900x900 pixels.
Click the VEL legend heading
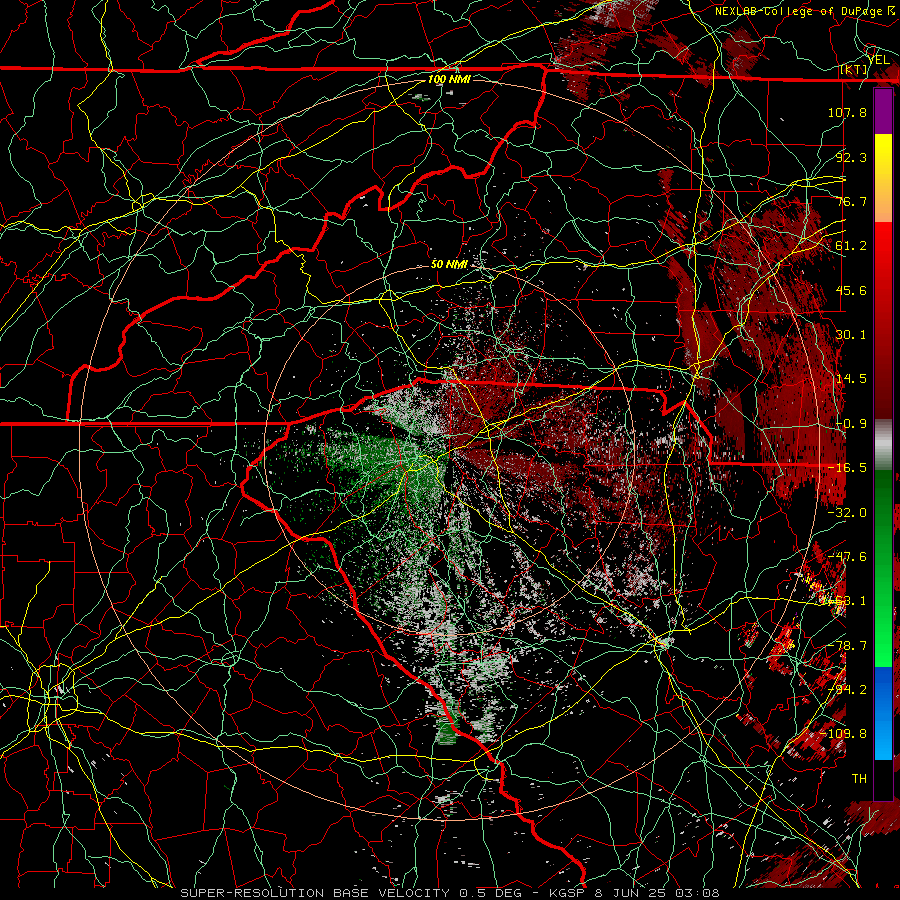pyautogui.click(x=878, y=60)
